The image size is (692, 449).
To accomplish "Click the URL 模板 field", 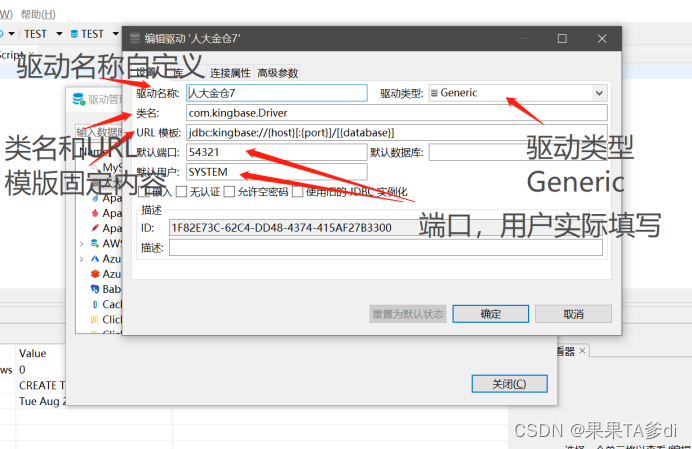I will pyautogui.click(x=397, y=133).
